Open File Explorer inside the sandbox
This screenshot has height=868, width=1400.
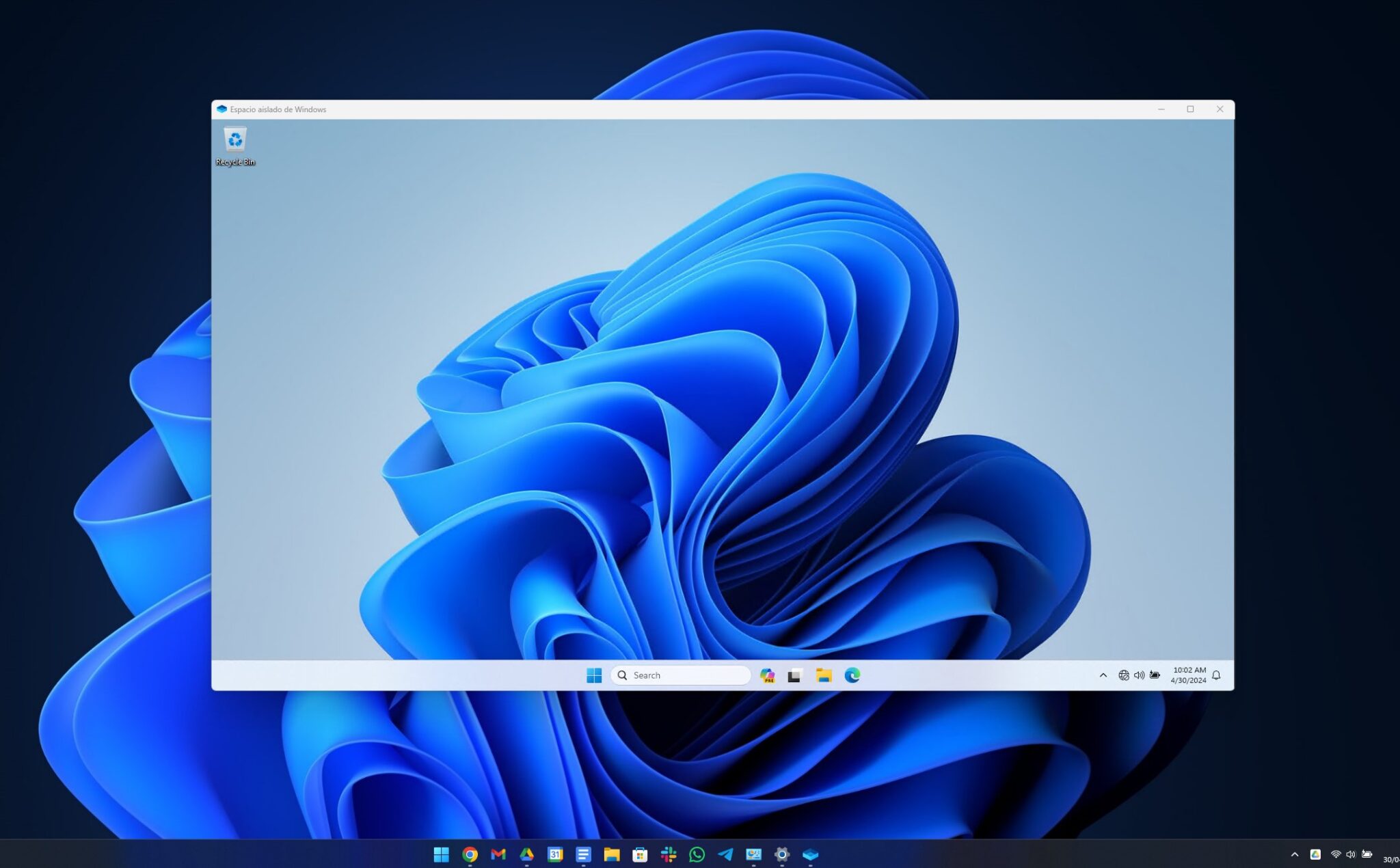[822, 675]
